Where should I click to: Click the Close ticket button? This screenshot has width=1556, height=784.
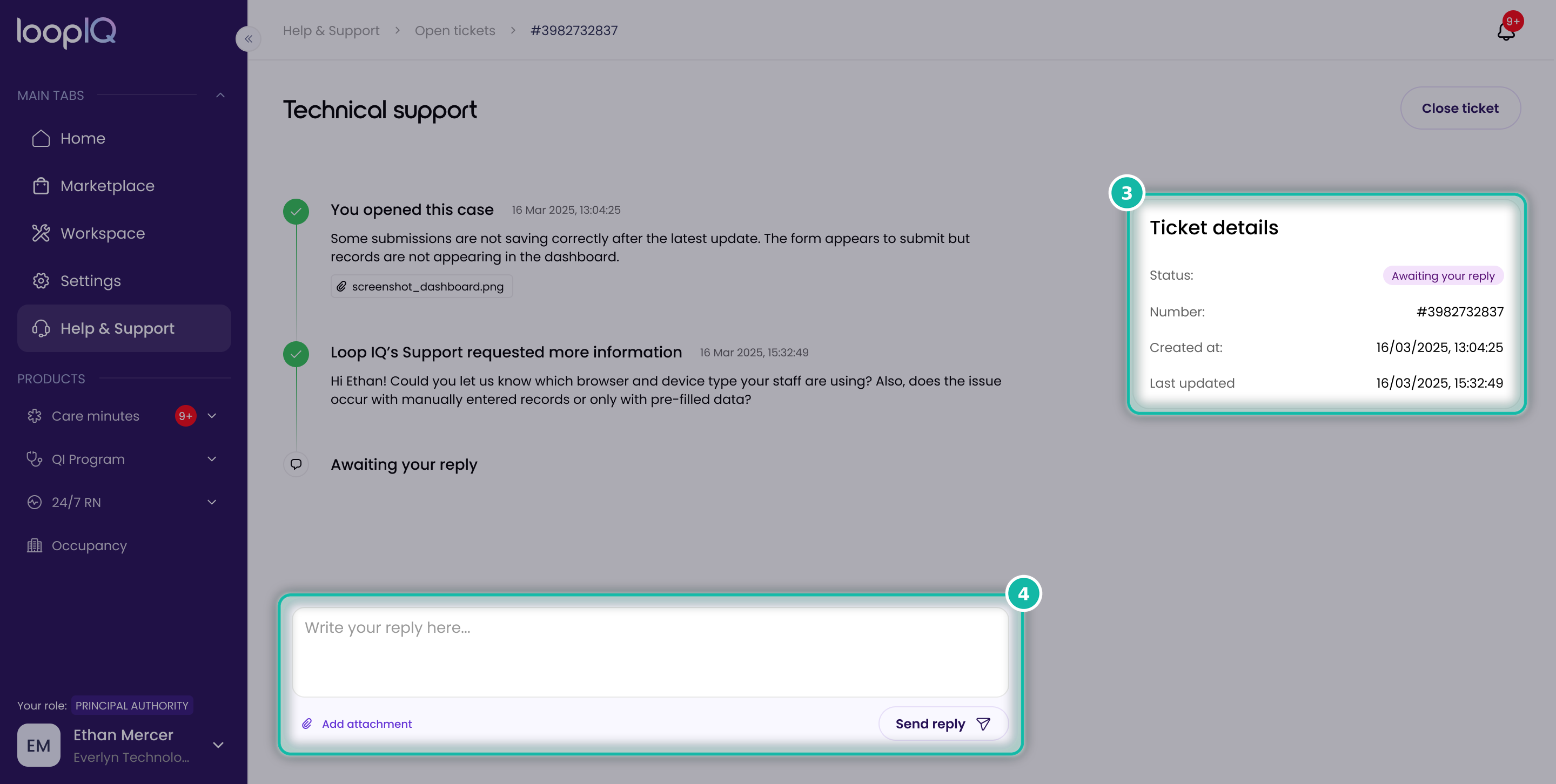1460,108
